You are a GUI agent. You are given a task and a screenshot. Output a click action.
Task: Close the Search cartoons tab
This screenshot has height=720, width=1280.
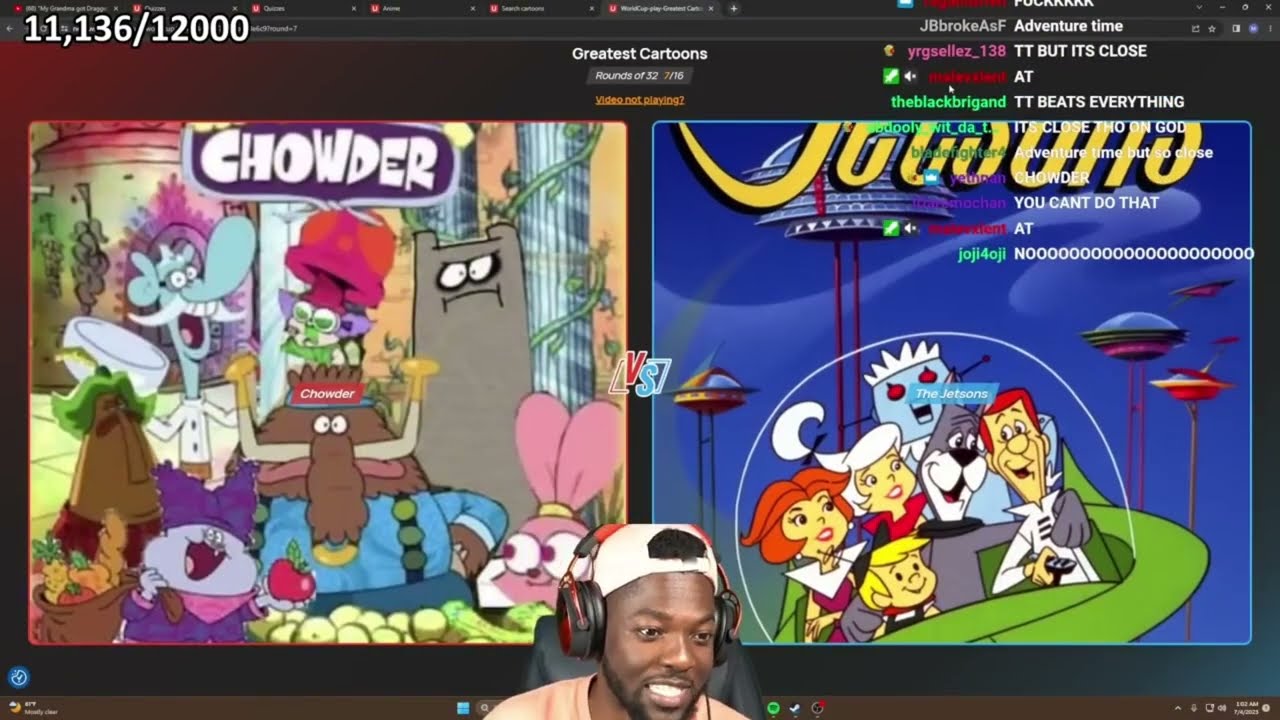(590, 8)
